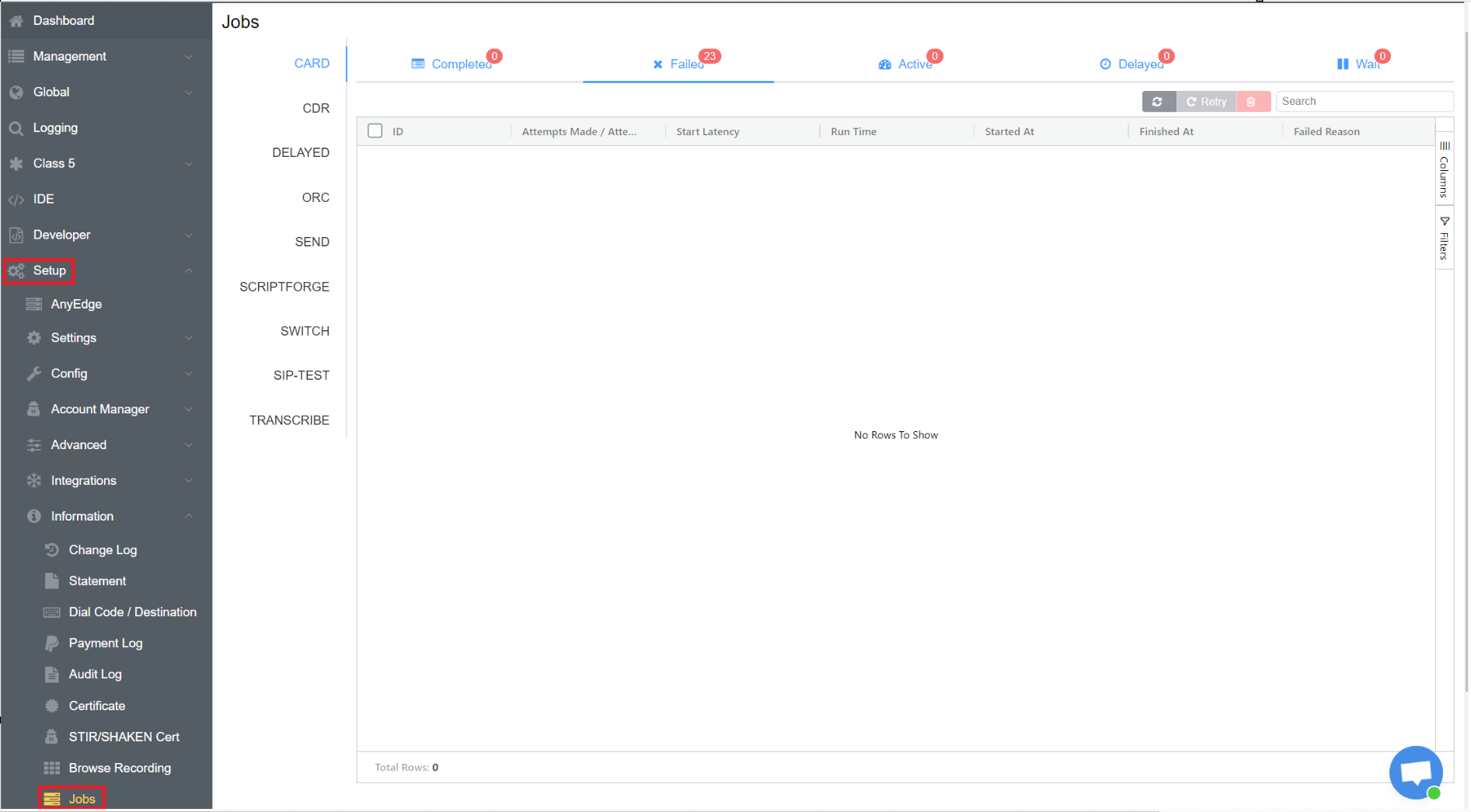Sort by the Failed Reason column header
This screenshot has height=812, width=1471.
tap(1326, 132)
